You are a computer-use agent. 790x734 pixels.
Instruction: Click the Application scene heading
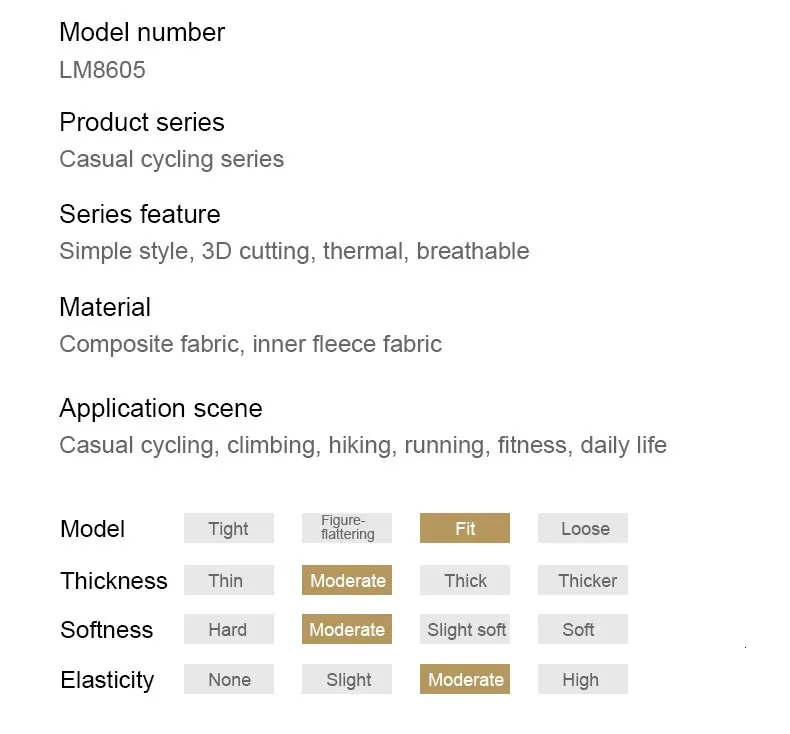coord(160,408)
